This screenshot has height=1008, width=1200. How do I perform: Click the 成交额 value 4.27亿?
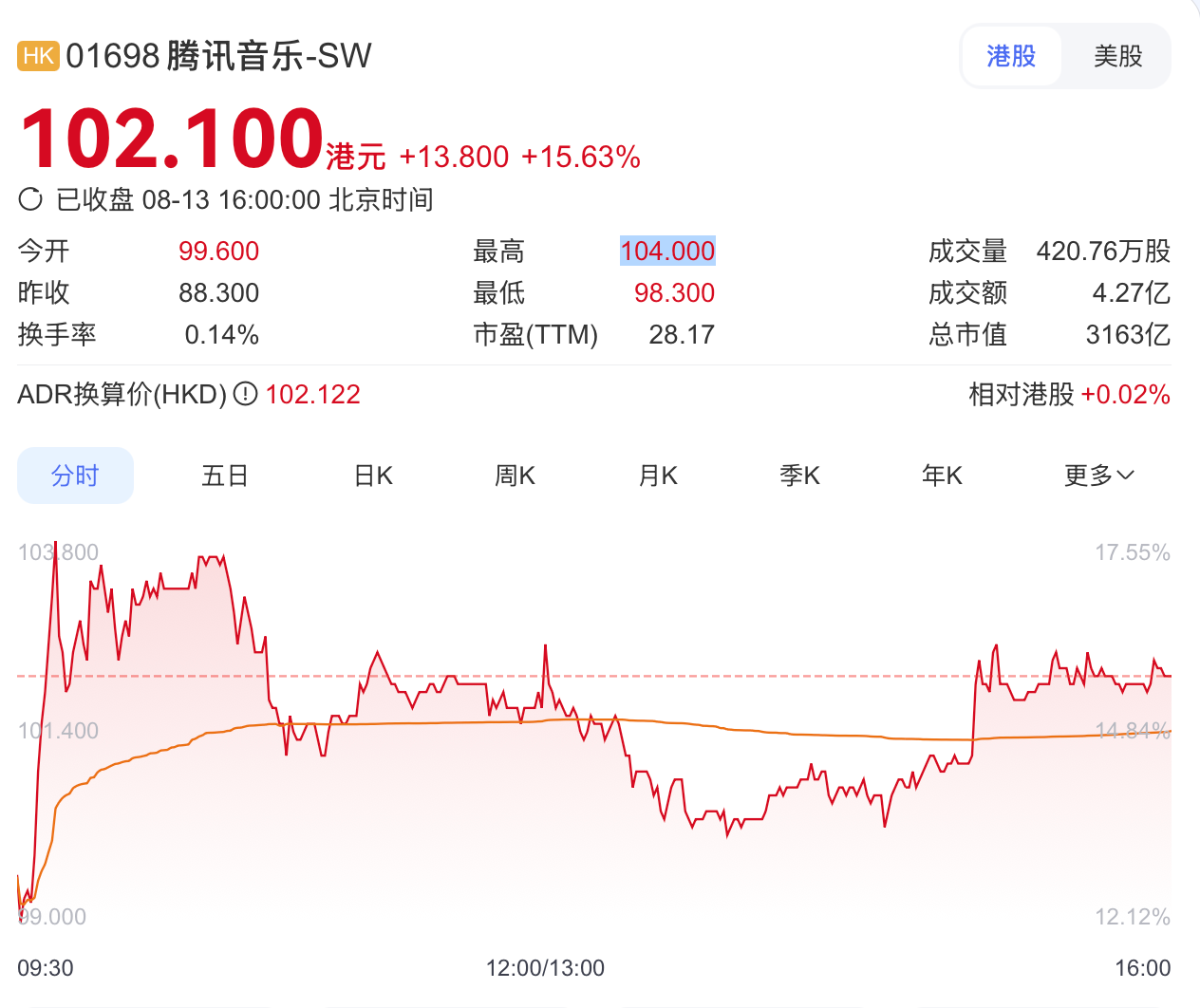pyautogui.click(x=1131, y=292)
